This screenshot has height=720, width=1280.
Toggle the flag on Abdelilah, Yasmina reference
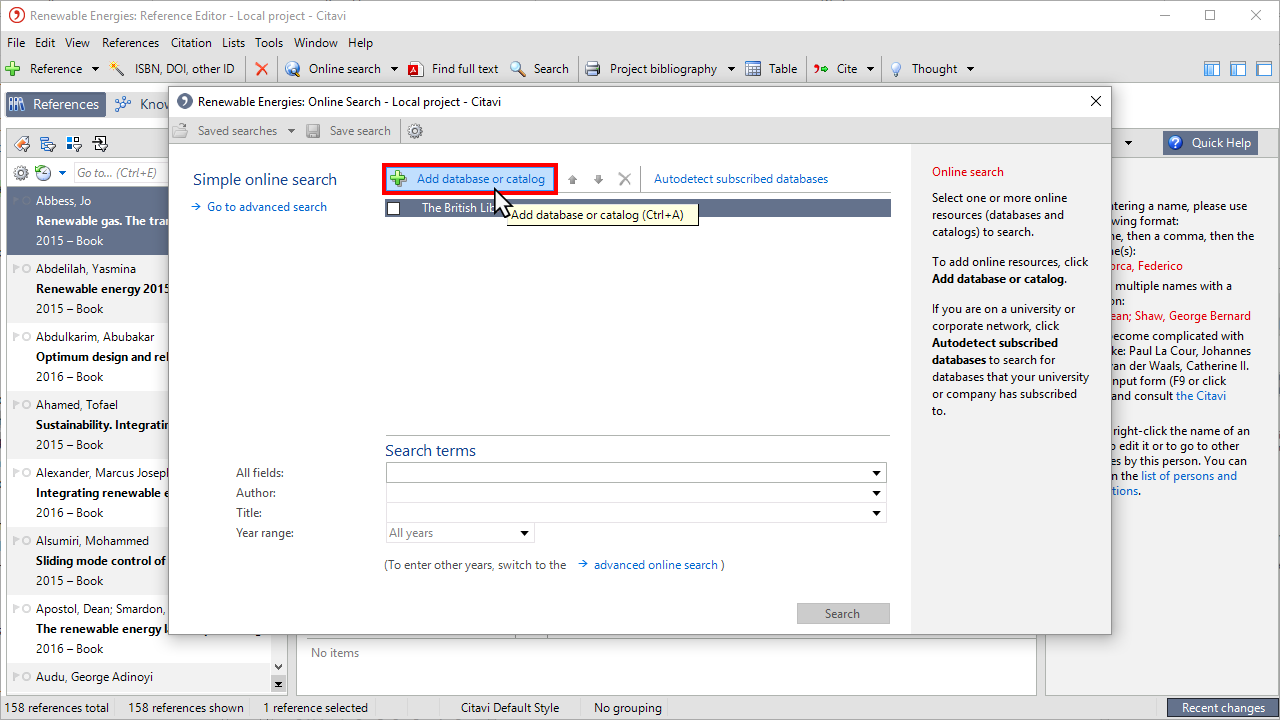tap(16, 269)
